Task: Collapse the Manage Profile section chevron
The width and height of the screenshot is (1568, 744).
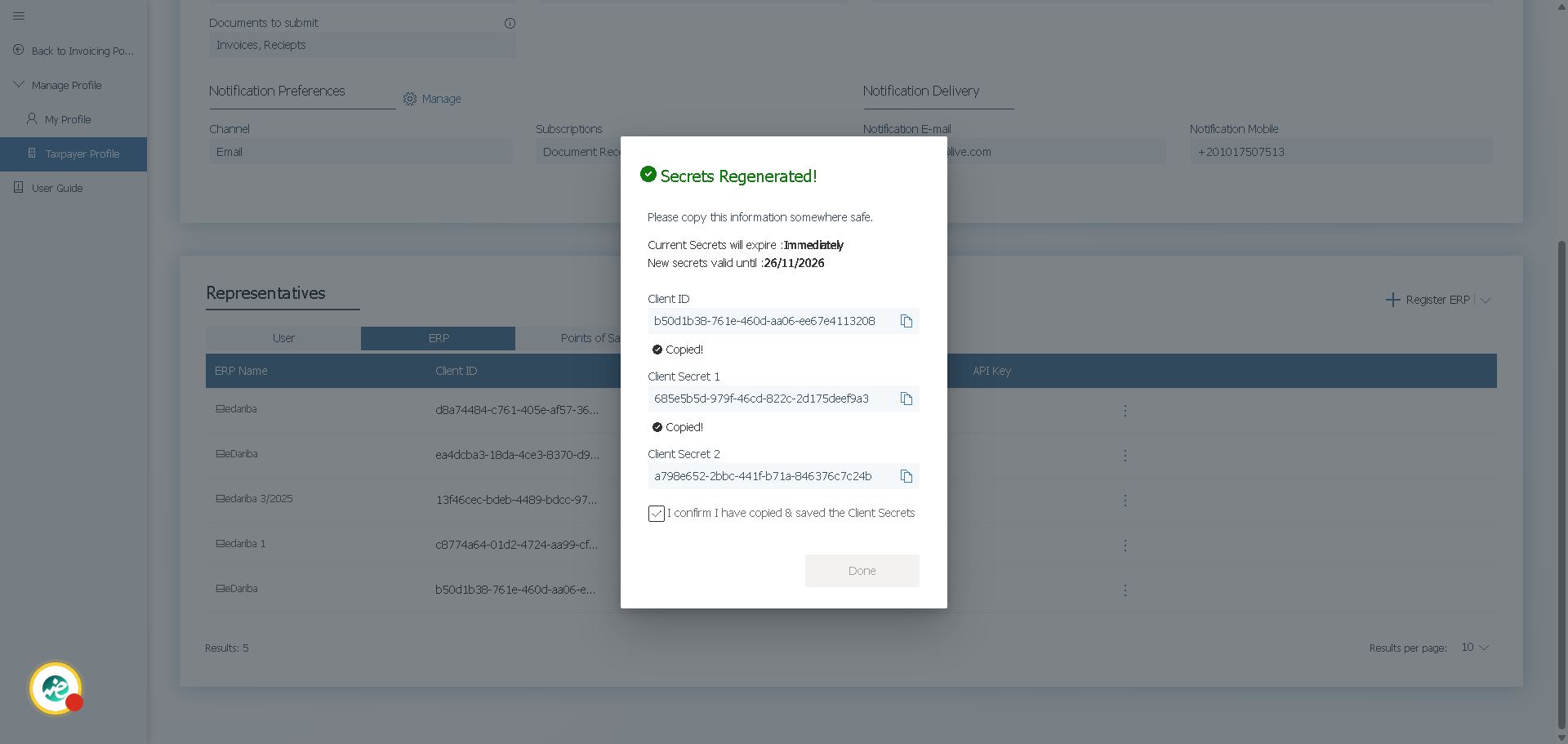Action: tap(19, 84)
